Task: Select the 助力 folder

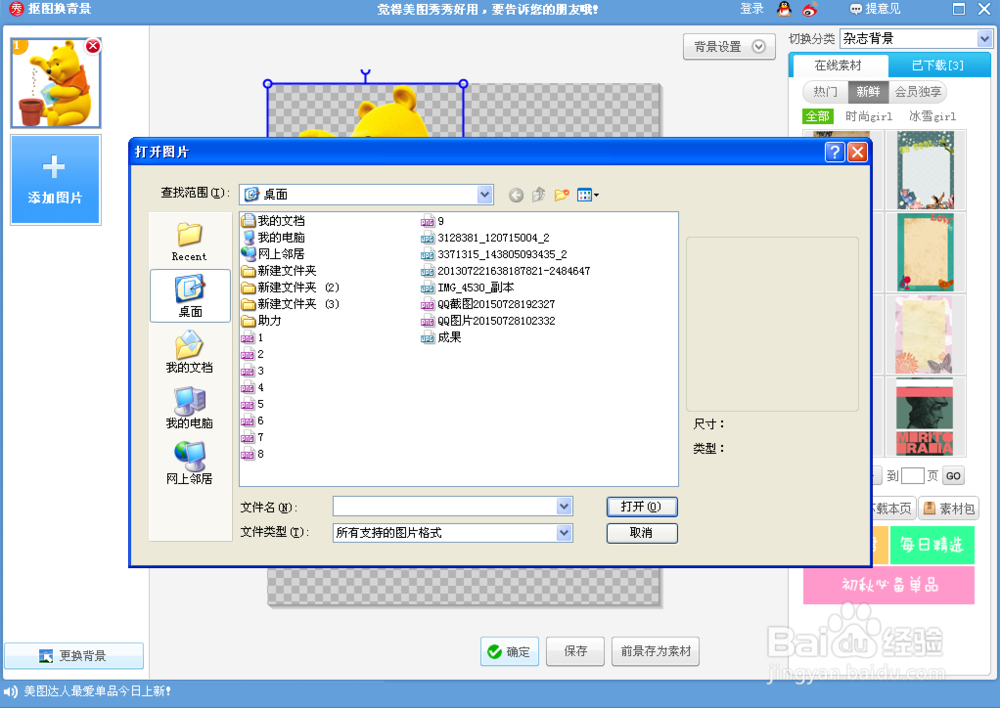Action: pos(261,321)
